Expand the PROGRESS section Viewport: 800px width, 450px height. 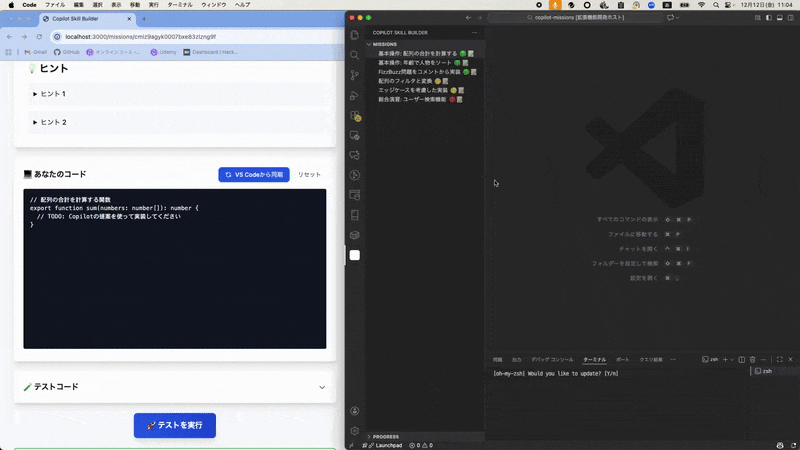425,437
